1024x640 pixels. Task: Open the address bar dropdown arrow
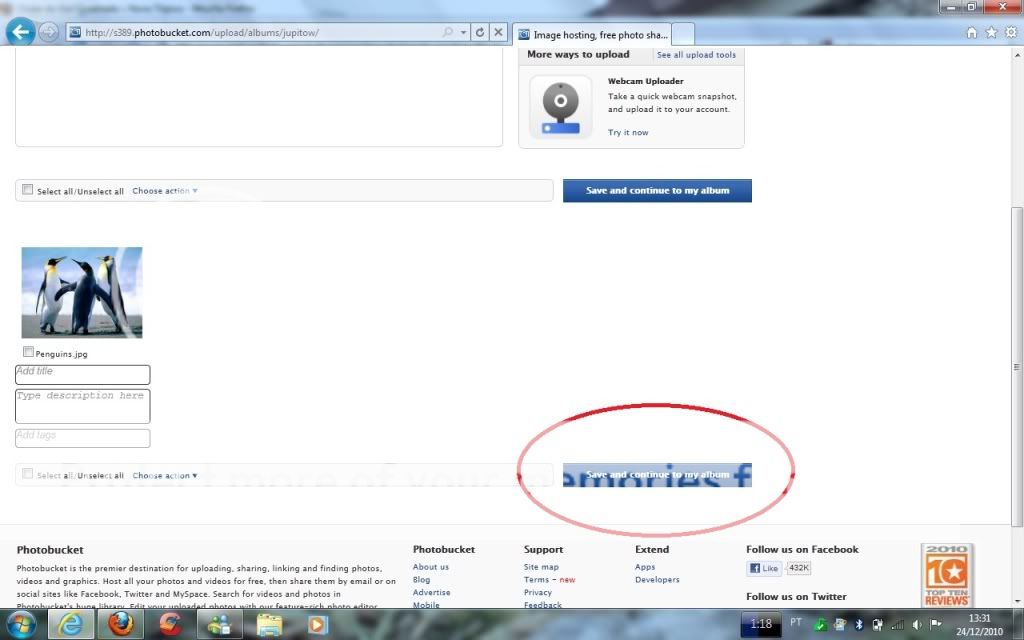coord(463,32)
